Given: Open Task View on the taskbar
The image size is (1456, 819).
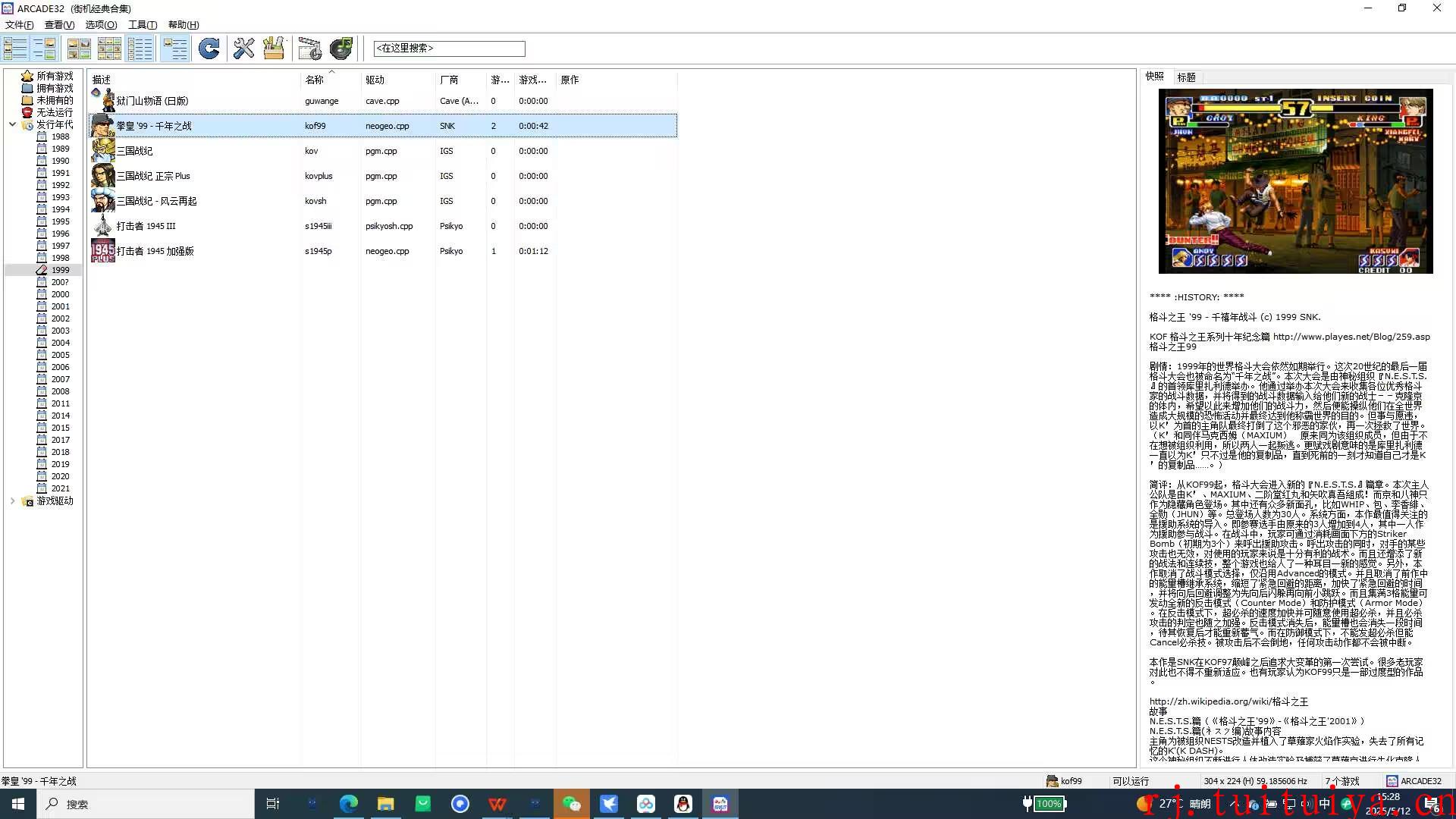Looking at the screenshot, I should tap(273, 804).
